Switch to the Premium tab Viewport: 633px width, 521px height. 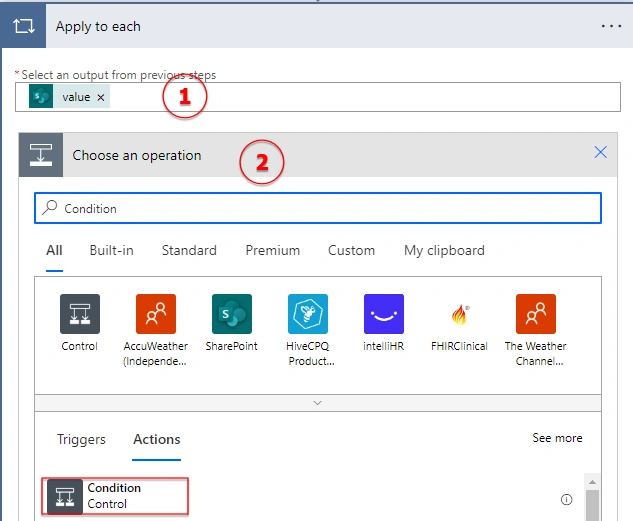(x=272, y=250)
